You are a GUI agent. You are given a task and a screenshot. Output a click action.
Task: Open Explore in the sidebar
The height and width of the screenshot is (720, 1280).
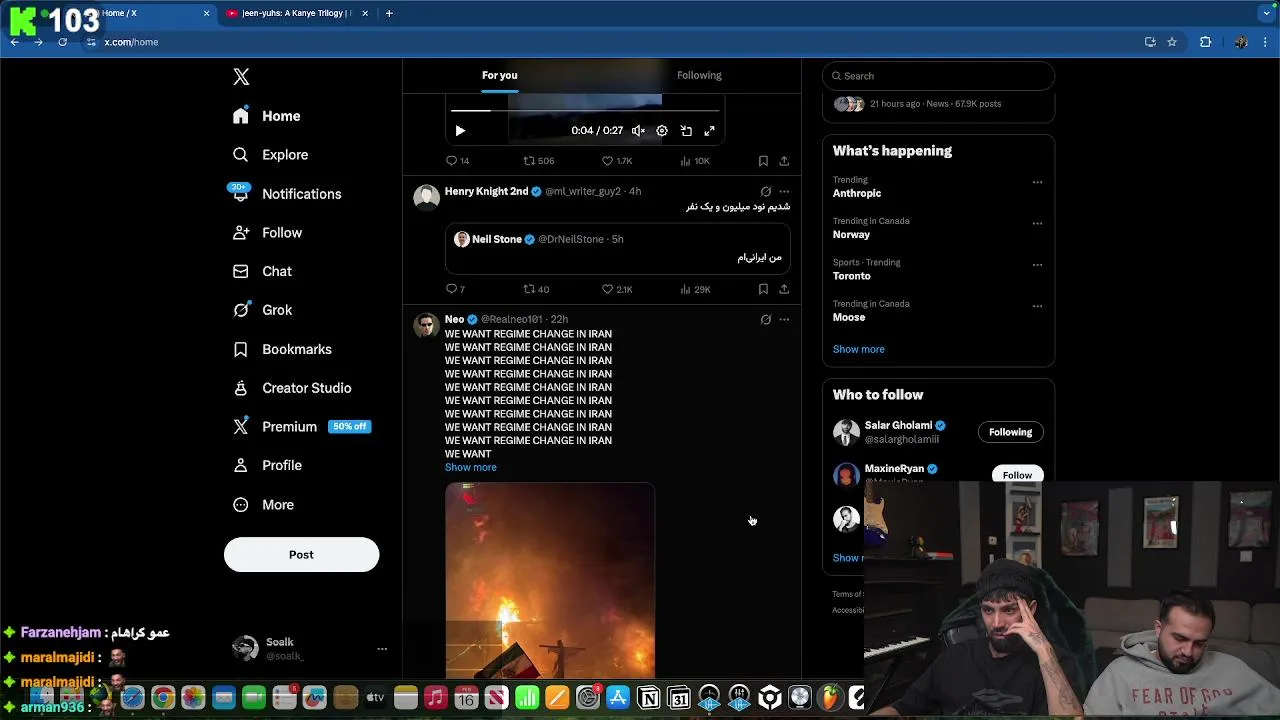[270, 155]
